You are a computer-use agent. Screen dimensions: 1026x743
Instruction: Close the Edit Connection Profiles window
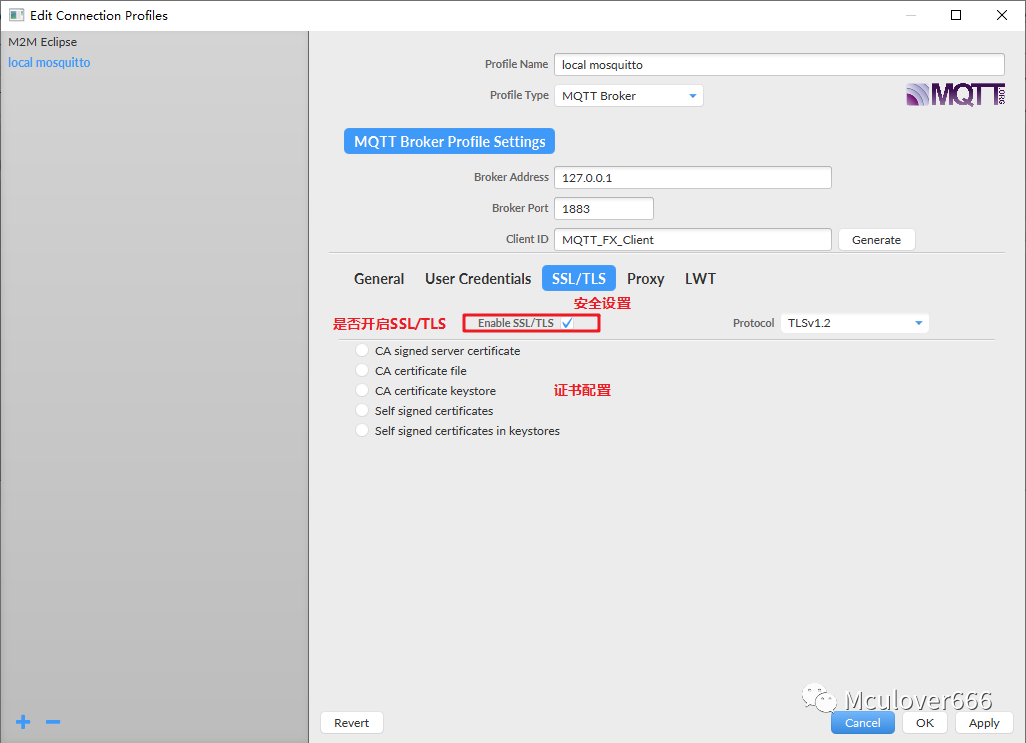1002,15
